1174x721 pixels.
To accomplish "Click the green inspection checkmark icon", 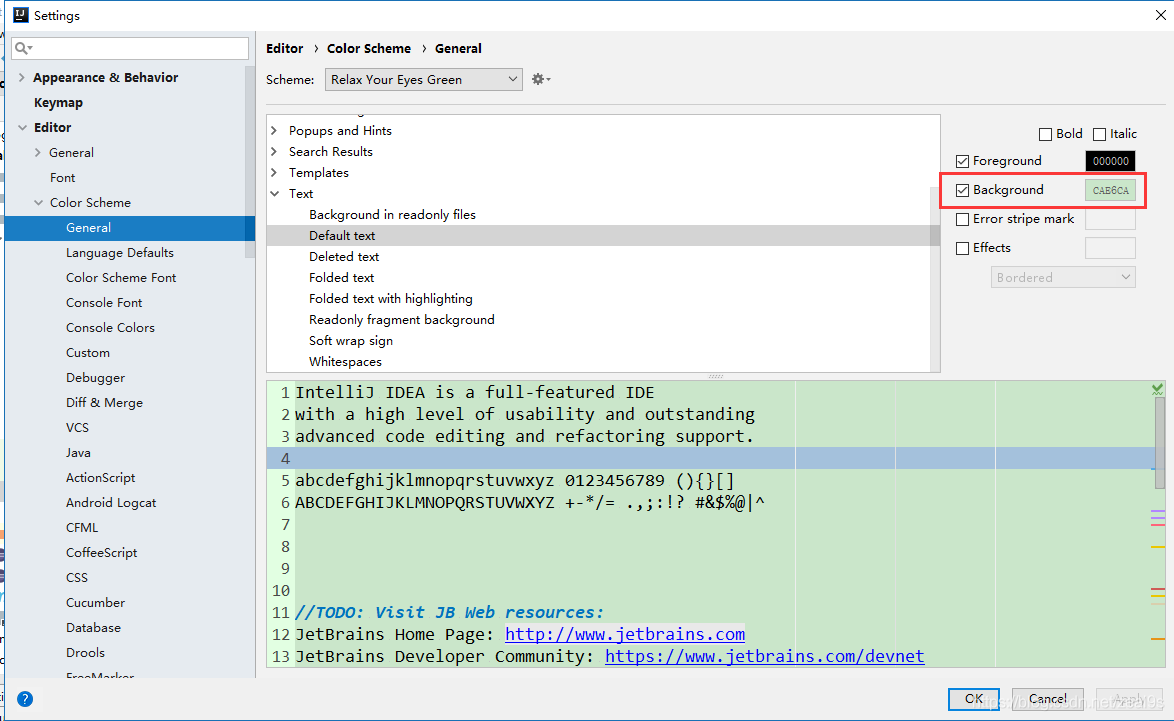I will [1158, 389].
